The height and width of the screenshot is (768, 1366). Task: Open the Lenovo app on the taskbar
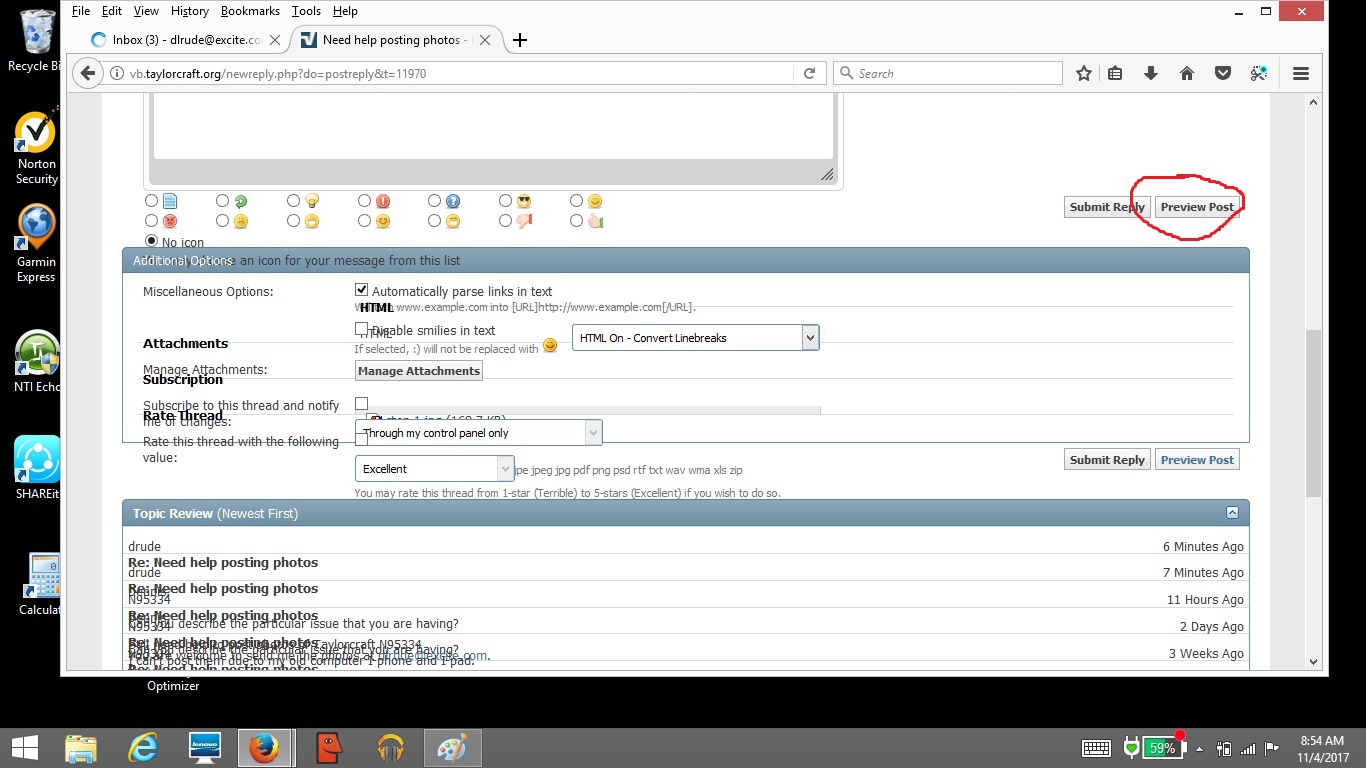[x=204, y=748]
